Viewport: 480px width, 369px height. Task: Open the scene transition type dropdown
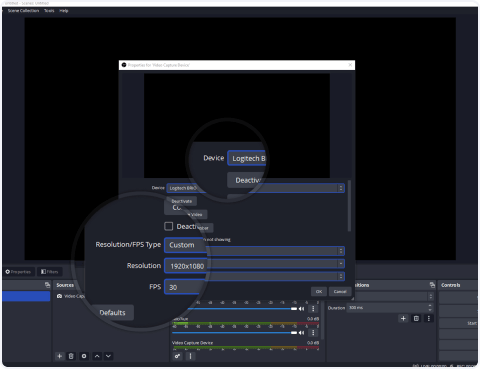pos(393,296)
